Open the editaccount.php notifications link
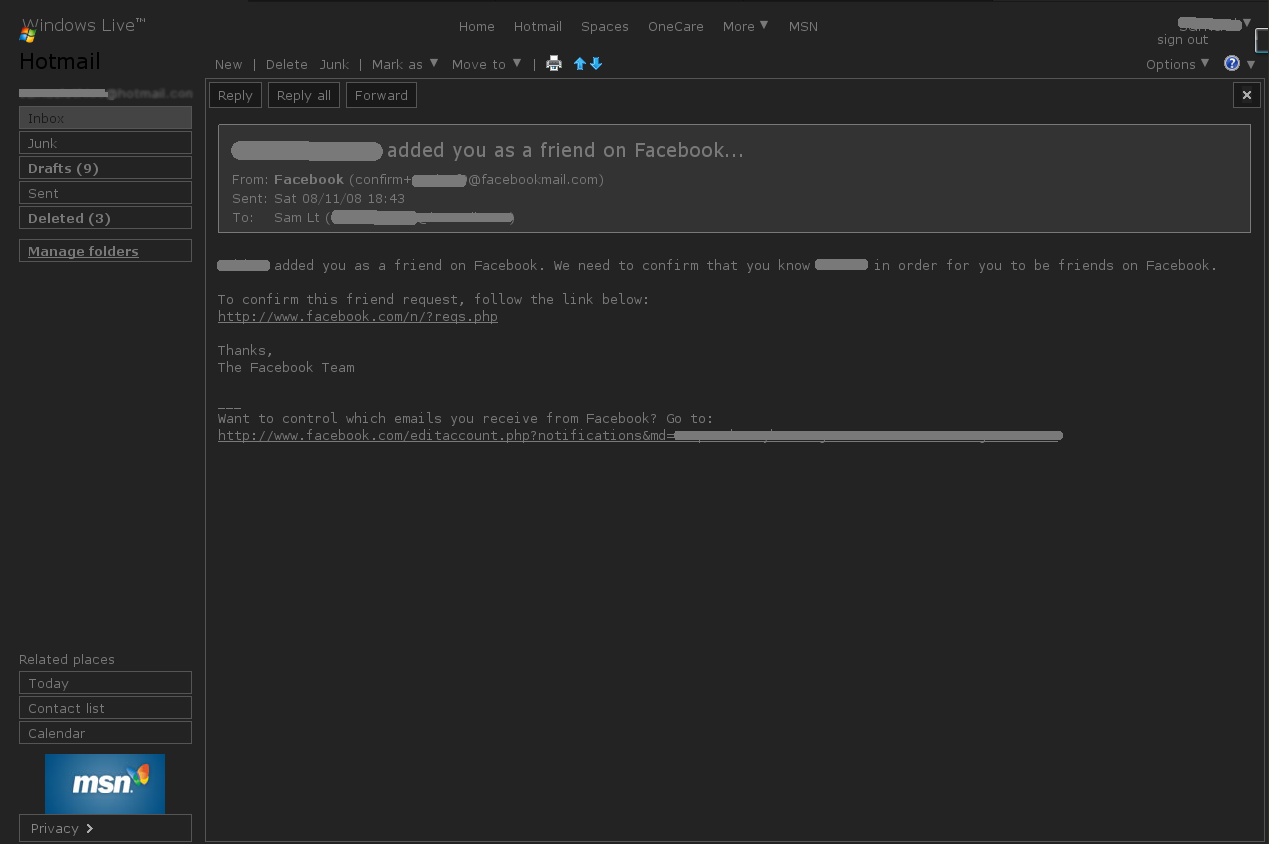This screenshot has width=1269, height=844. tap(640, 436)
